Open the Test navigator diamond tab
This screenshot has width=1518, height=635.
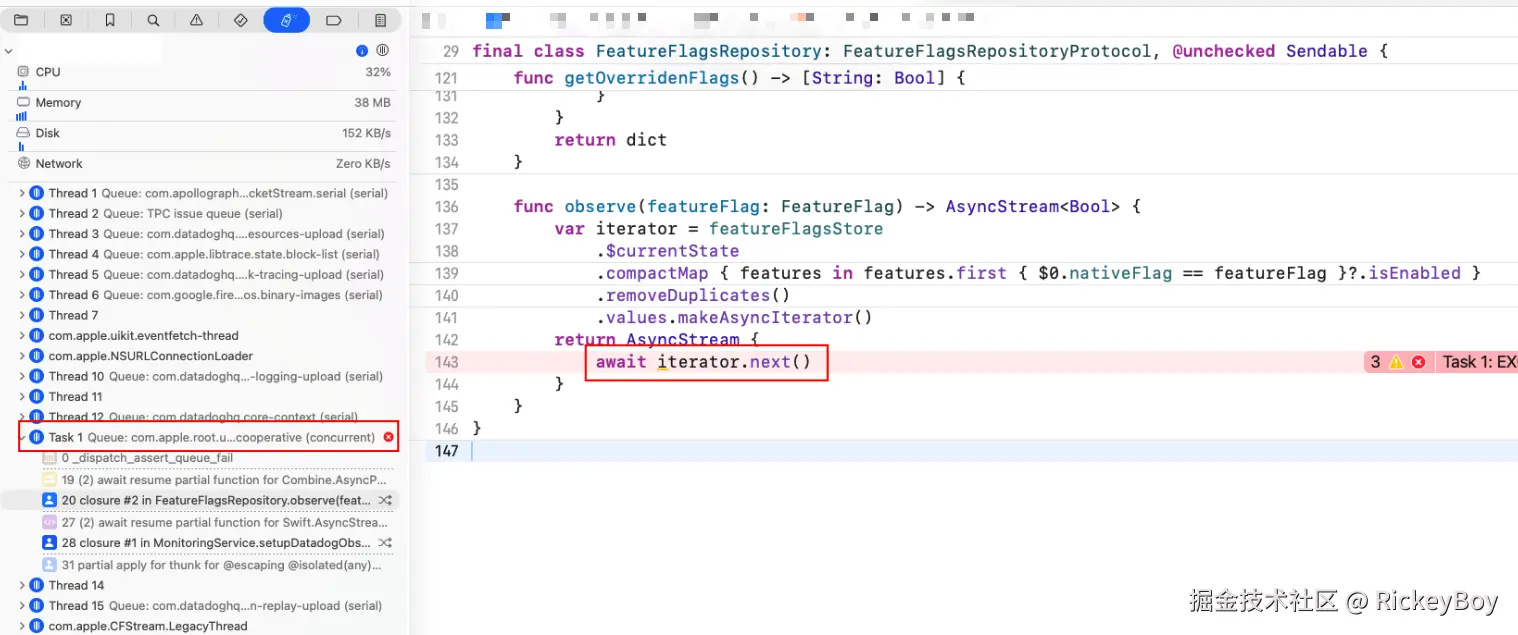pos(240,20)
